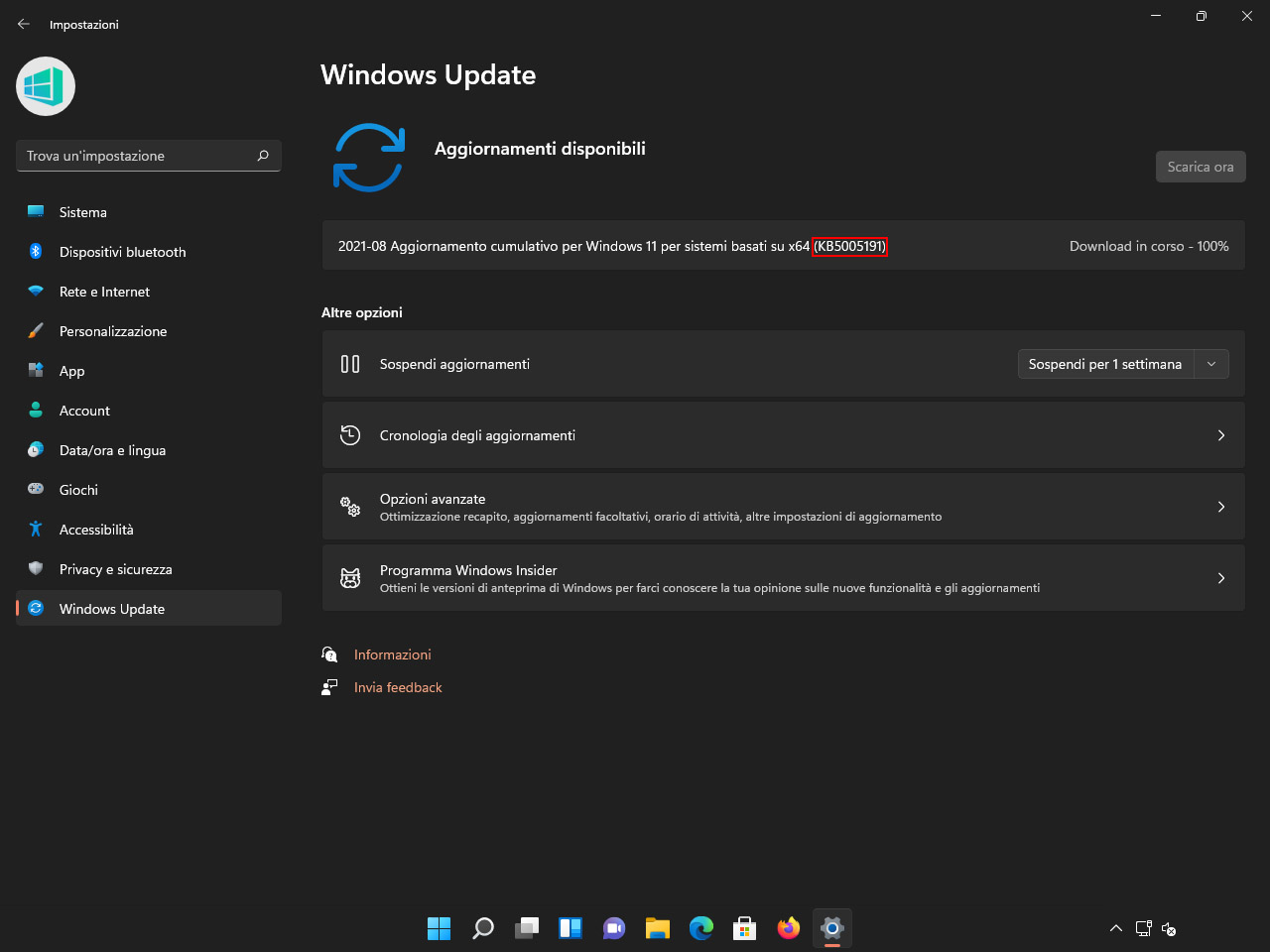Click the feedback person icon
The image size is (1270, 952).
[x=329, y=687]
